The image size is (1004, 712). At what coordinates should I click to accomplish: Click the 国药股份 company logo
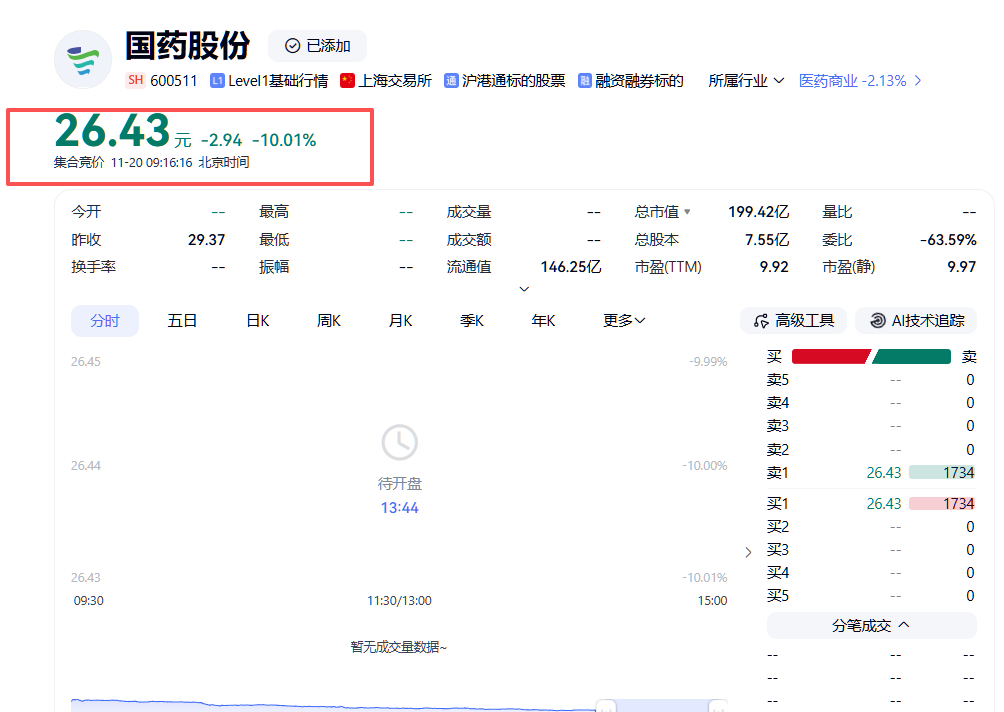83,60
